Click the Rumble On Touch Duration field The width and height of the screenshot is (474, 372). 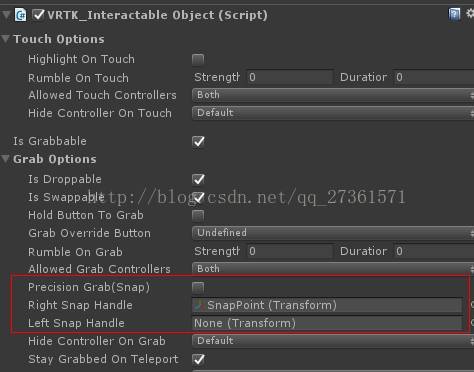[434, 77]
